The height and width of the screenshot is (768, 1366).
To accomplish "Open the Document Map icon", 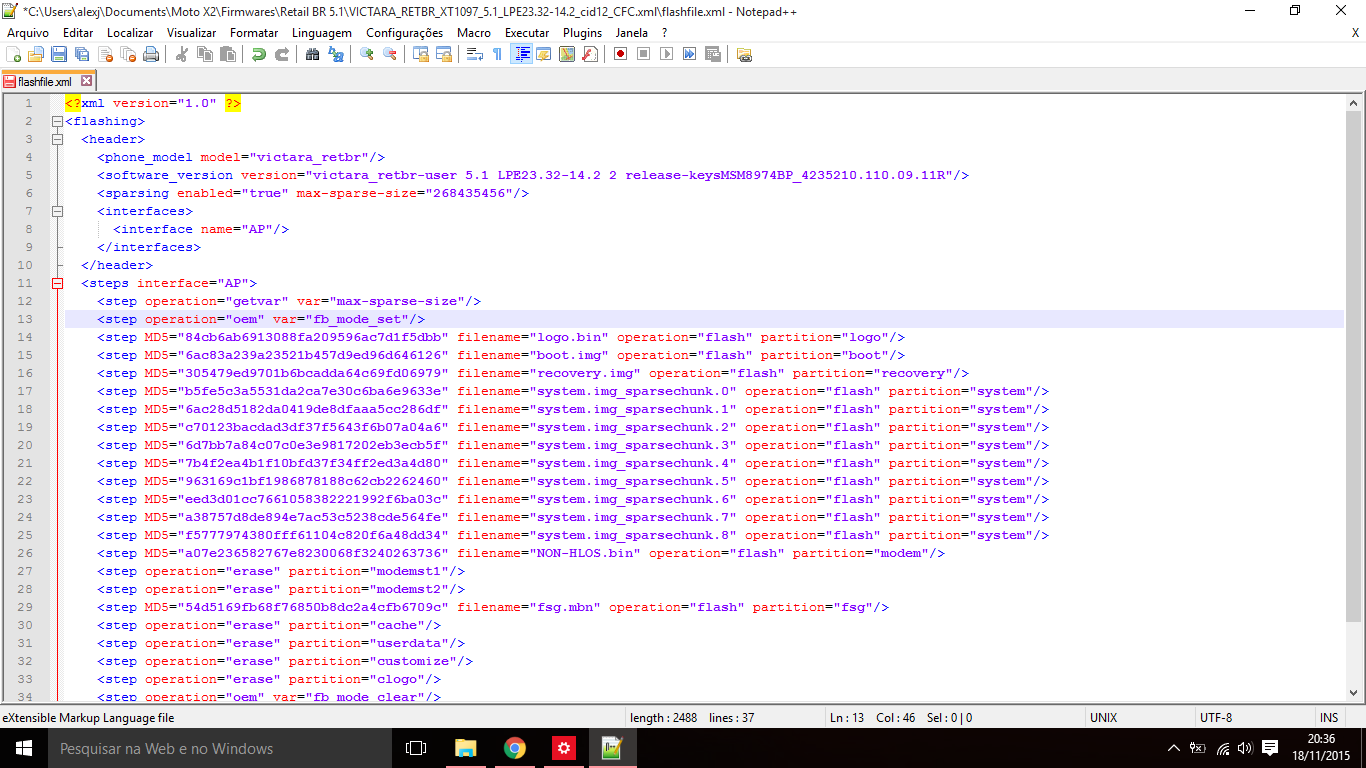I will coord(567,54).
